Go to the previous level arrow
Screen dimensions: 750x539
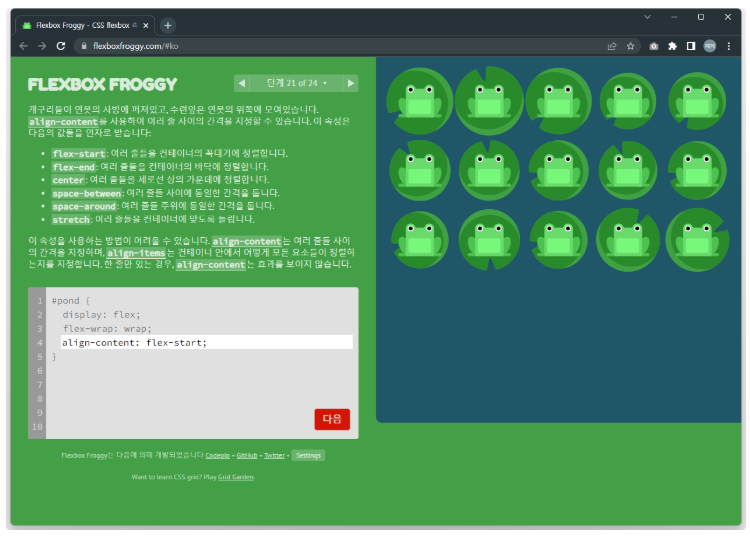pyautogui.click(x=242, y=83)
